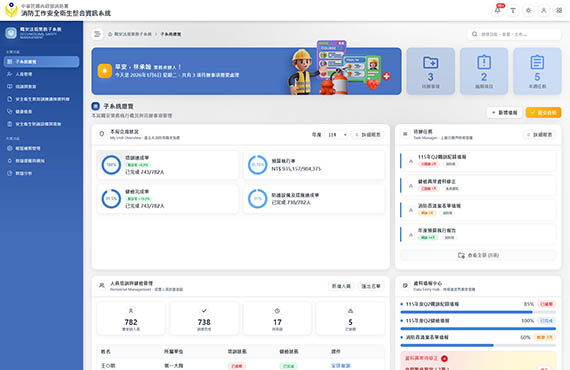Click the 60% progress bar for 消防普查案名單填報
This screenshot has width=570, height=370.
[x=478, y=345]
